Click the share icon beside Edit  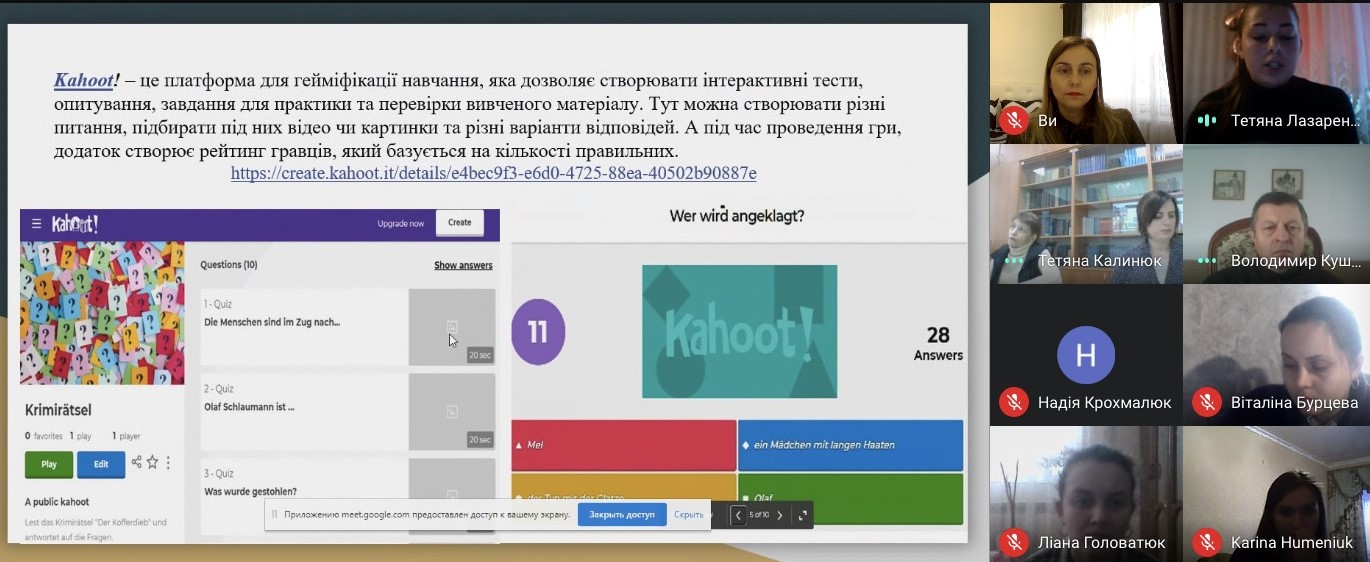pyautogui.click(x=136, y=462)
